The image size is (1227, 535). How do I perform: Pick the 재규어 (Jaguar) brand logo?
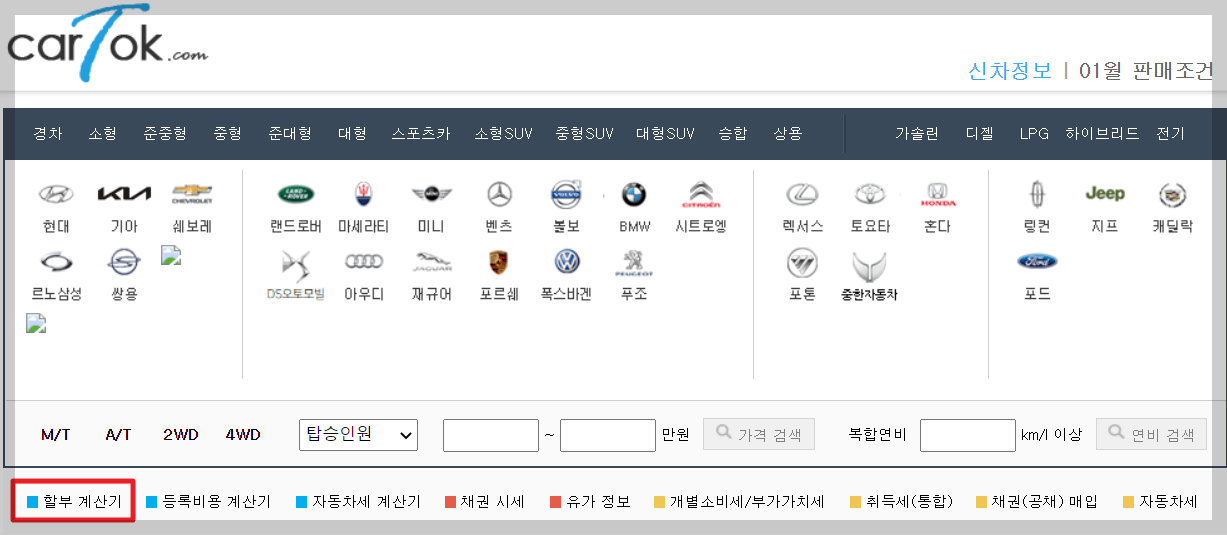pyautogui.click(x=431, y=262)
